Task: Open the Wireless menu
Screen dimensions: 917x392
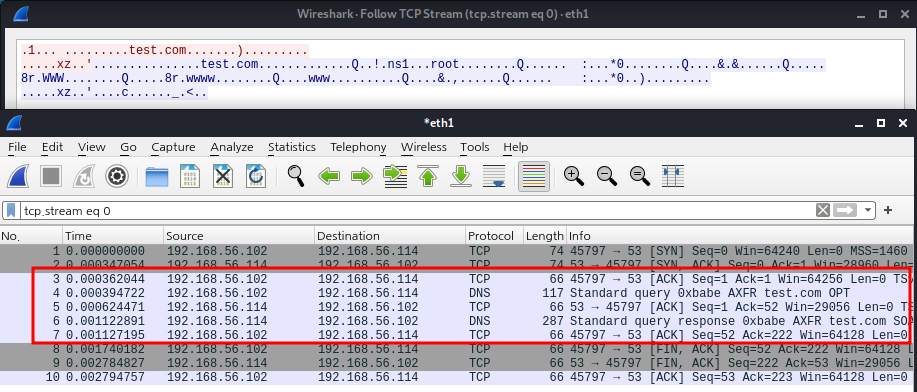Action: (x=423, y=147)
